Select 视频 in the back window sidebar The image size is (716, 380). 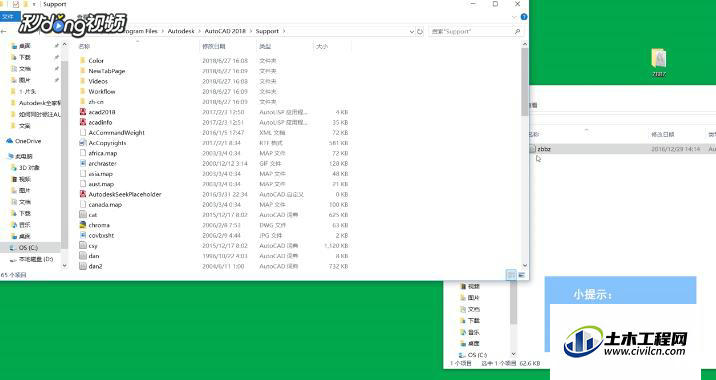[x=470, y=286]
